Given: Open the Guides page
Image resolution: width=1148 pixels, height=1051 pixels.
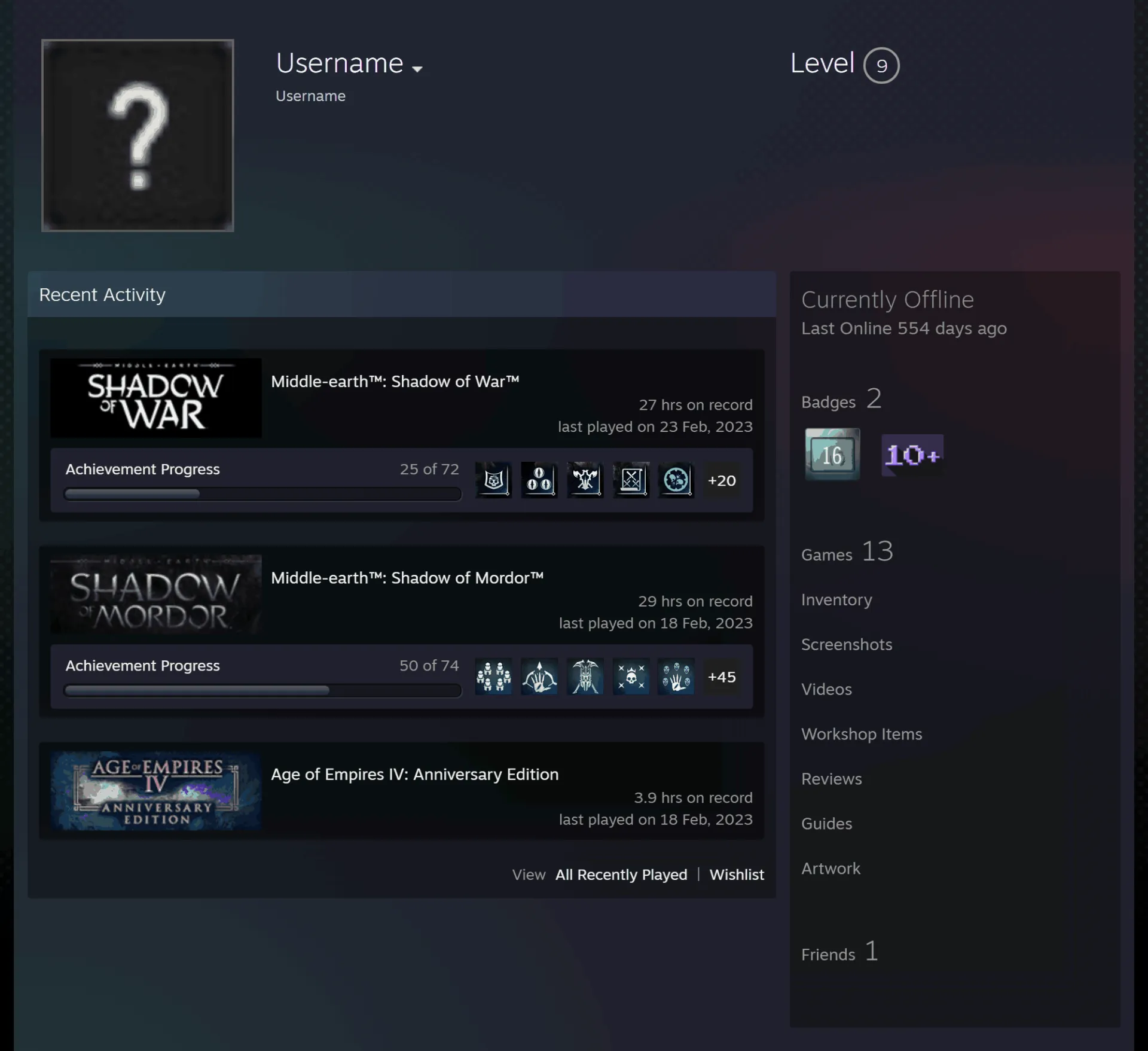Looking at the screenshot, I should (826, 824).
